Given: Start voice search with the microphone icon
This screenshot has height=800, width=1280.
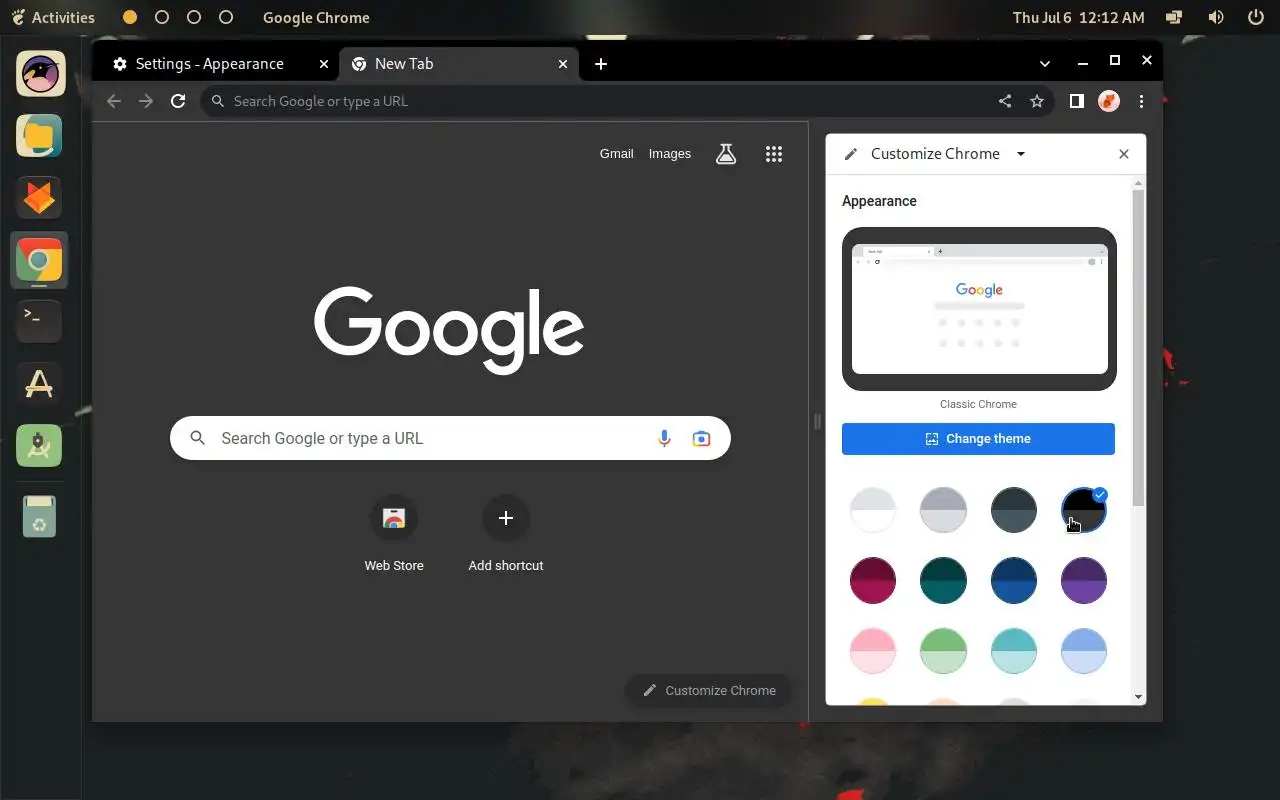Looking at the screenshot, I should (664, 438).
